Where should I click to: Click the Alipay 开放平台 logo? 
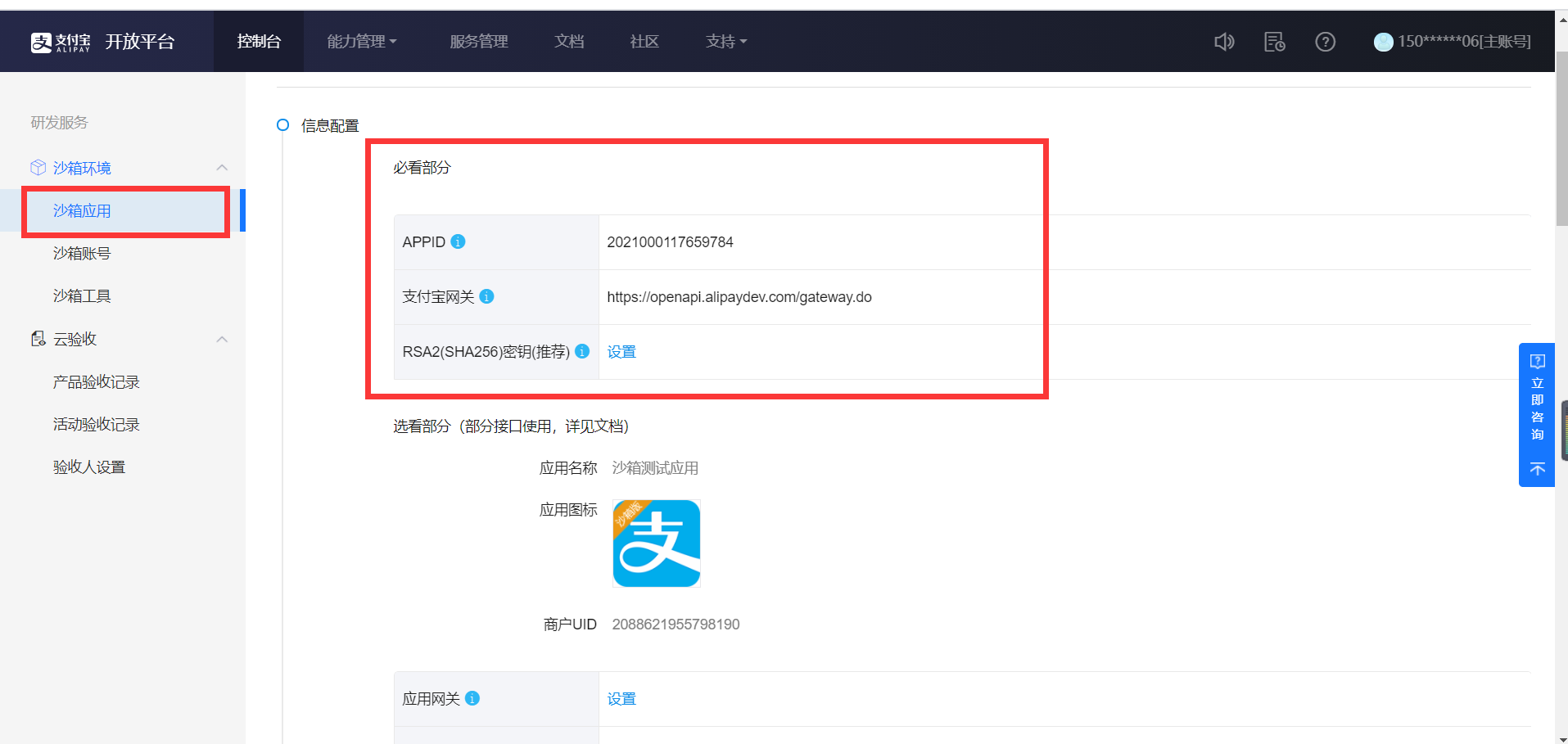pos(102,42)
